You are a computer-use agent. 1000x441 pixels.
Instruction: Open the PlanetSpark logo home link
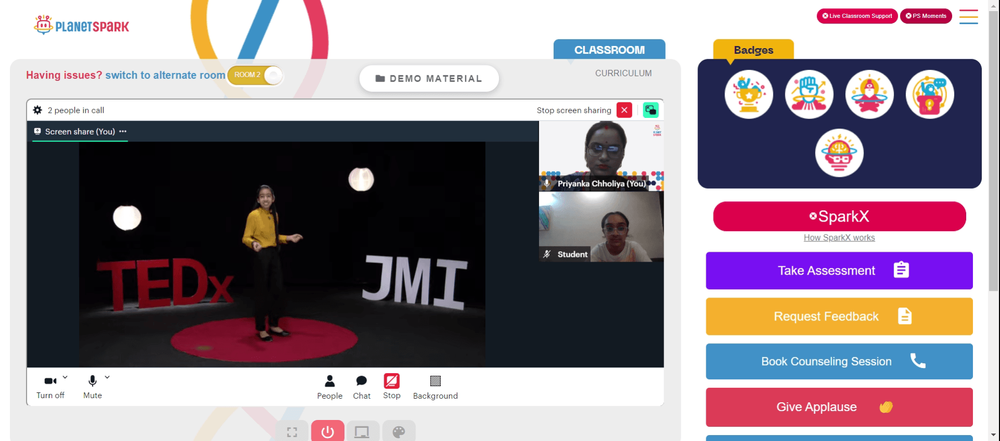coord(81,26)
